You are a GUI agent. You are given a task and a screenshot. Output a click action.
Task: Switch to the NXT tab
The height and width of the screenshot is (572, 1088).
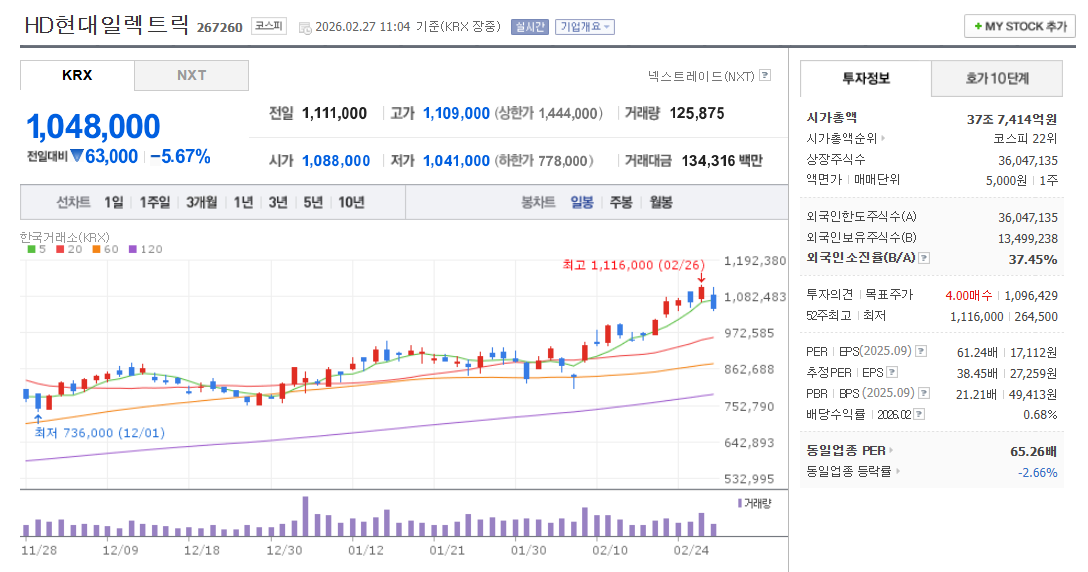(x=192, y=75)
